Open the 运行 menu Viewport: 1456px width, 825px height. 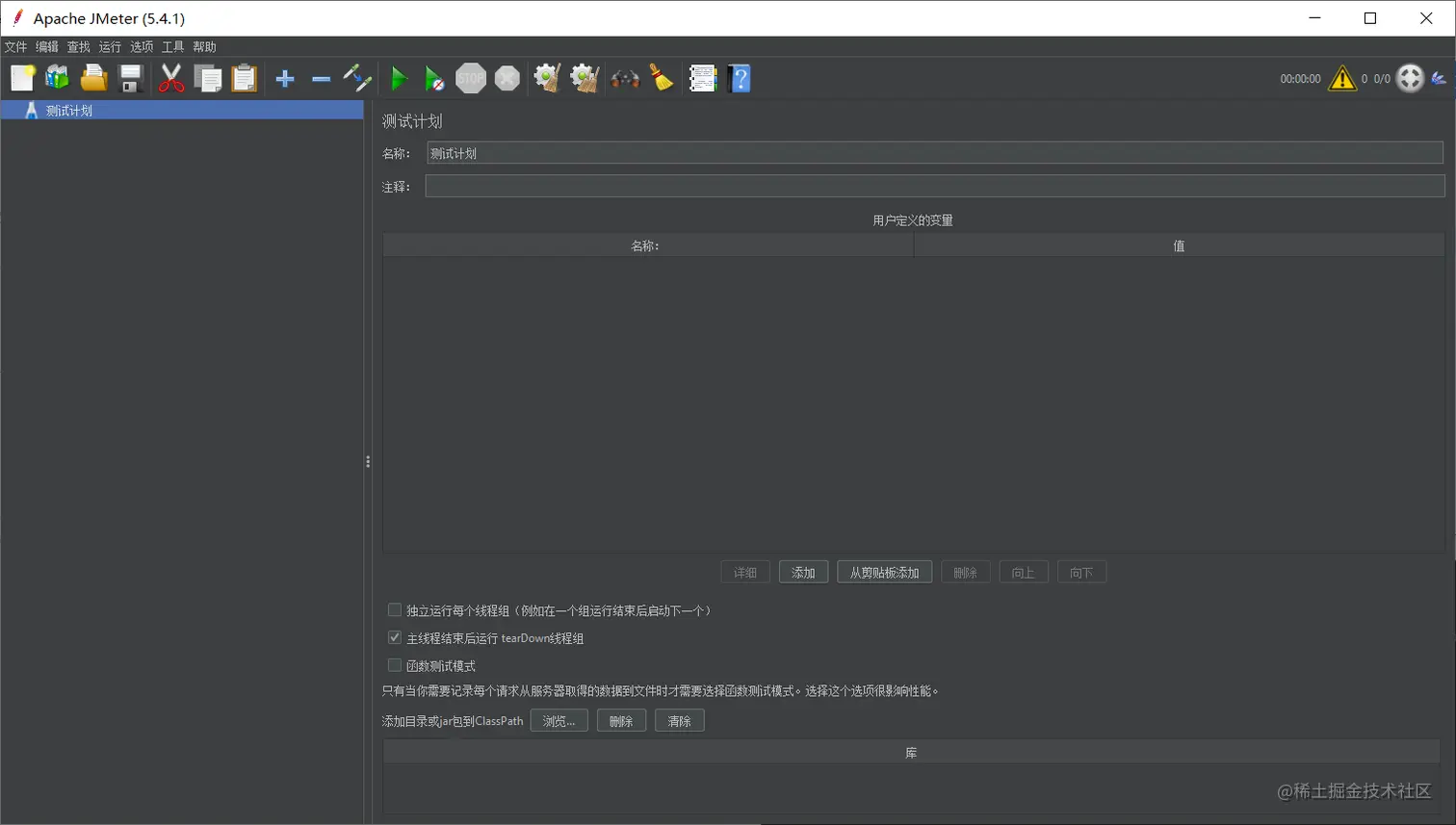click(110, 46)
